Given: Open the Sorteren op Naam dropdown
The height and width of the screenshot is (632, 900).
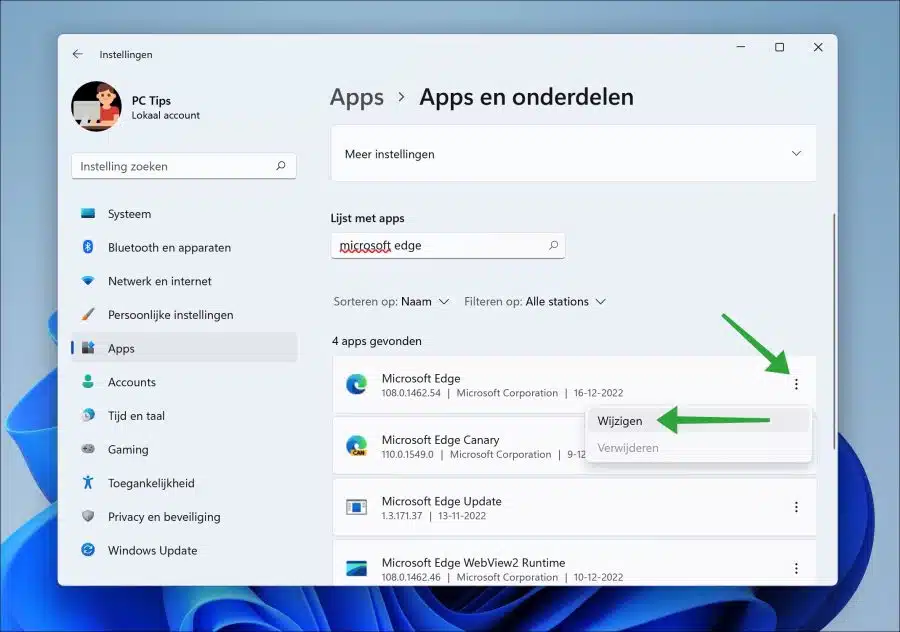Looking at the screenshot, I should click(391, 301).
